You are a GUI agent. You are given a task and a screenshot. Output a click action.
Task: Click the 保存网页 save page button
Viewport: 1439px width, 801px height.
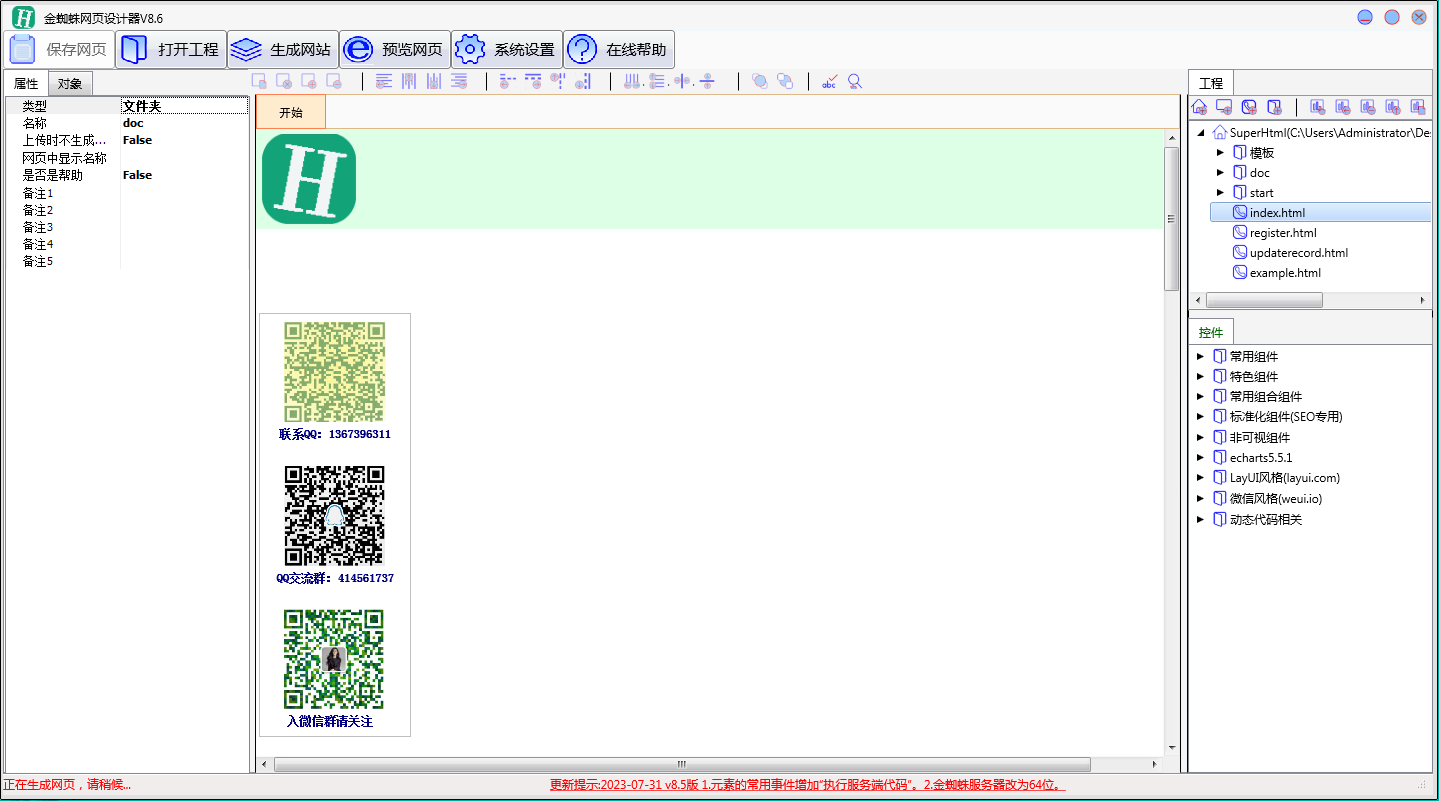(59, 49)
